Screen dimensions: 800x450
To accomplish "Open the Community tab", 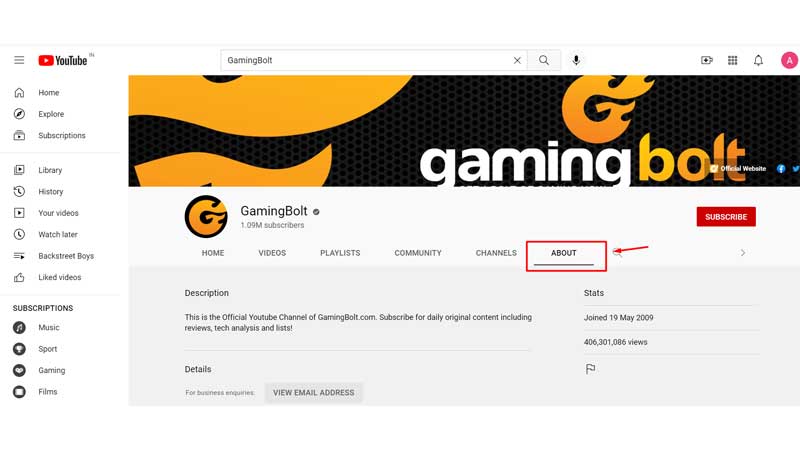I will [418, 253].
